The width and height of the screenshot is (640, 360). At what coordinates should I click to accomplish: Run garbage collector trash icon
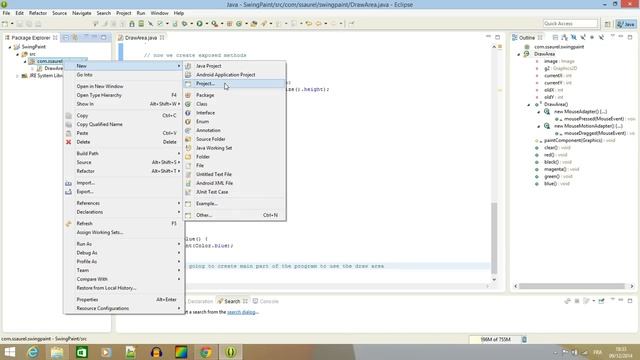click(x=524, y=339)
